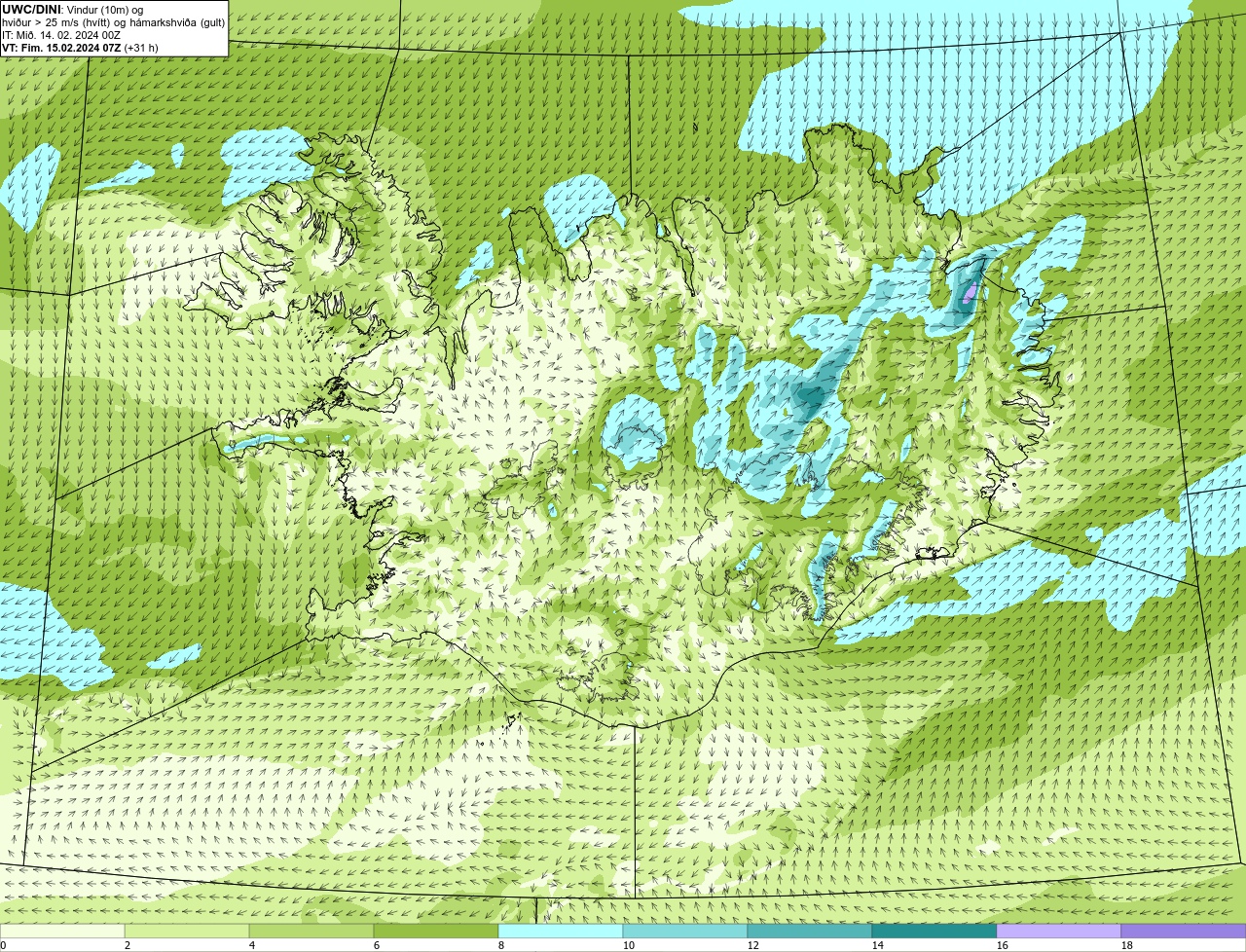Click the legend color segment between 0 and 2

62,932
